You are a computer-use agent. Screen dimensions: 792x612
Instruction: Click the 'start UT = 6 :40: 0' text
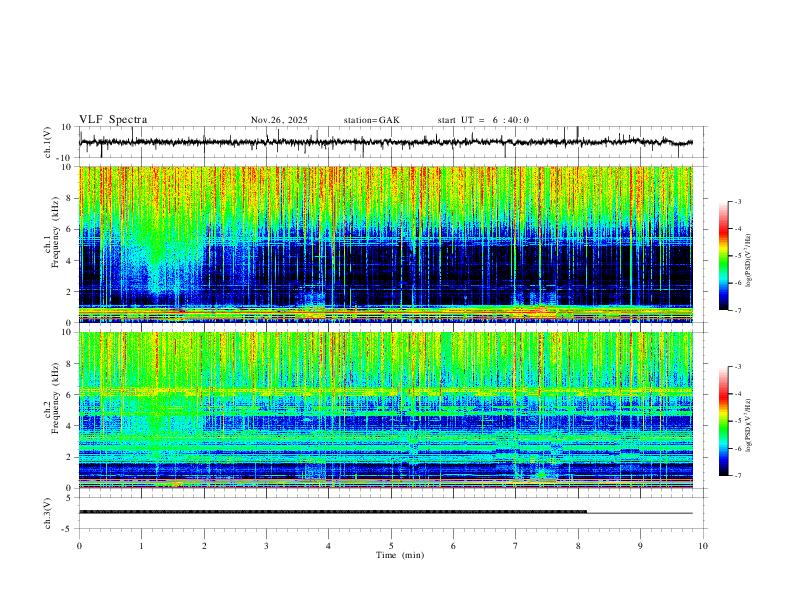click(483, 120)
